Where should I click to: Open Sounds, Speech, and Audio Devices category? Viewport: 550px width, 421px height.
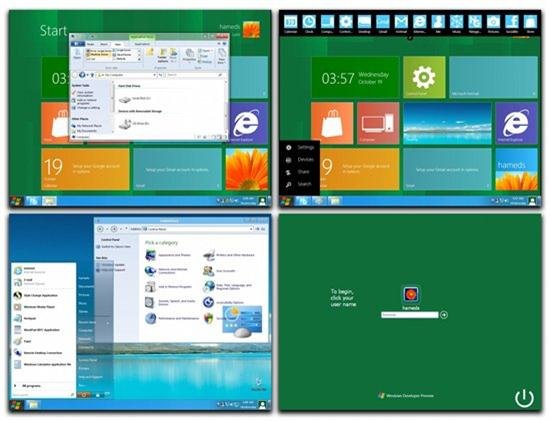coord(171,302)
